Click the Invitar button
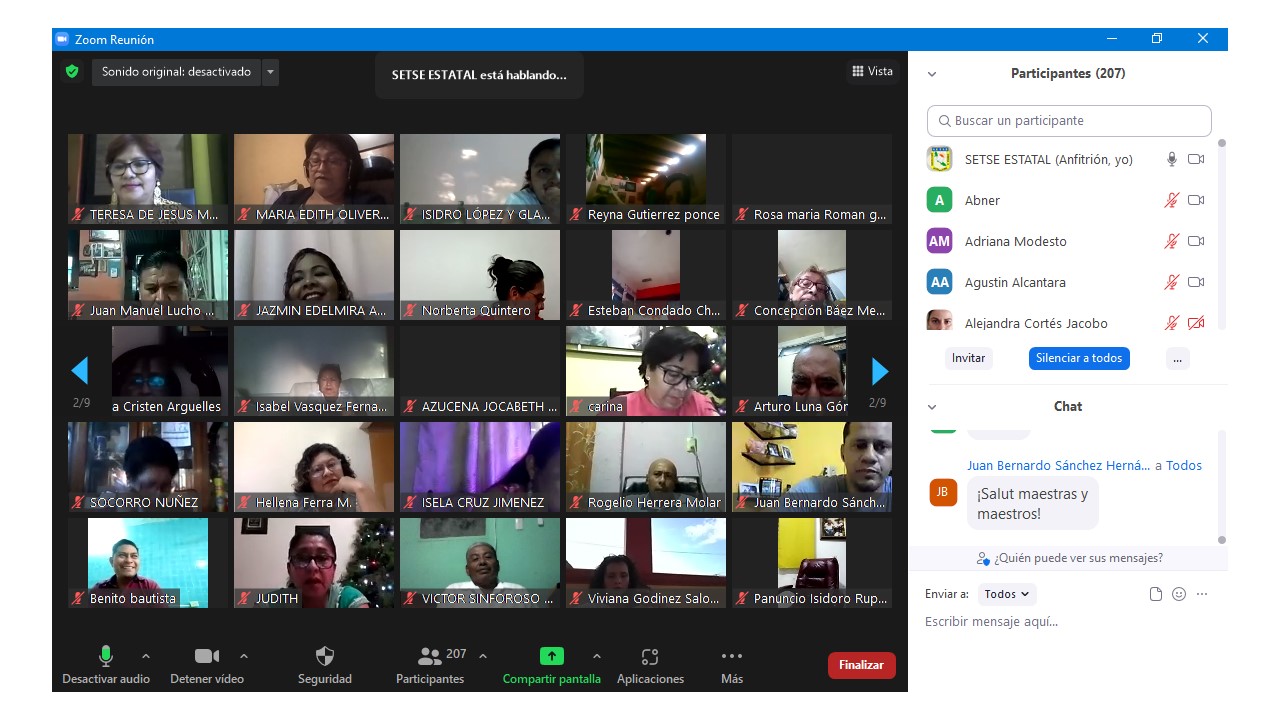1280x720 pixels. pos(968,358)
